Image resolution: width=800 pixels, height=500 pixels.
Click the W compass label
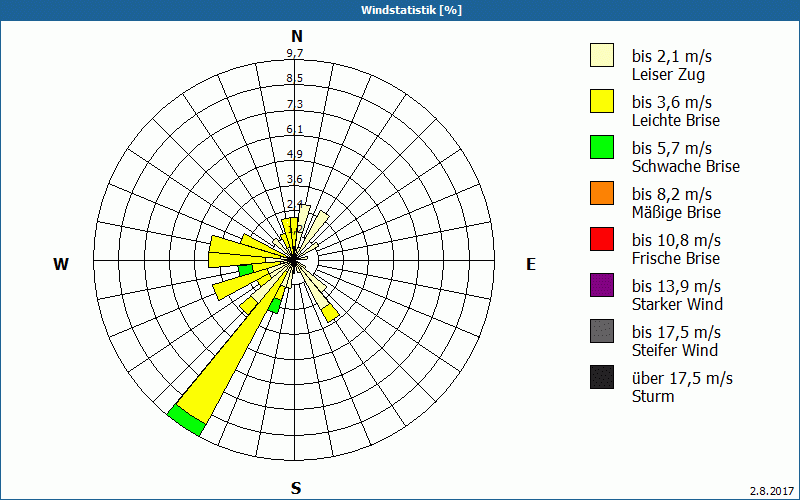[x=61, y=264]
